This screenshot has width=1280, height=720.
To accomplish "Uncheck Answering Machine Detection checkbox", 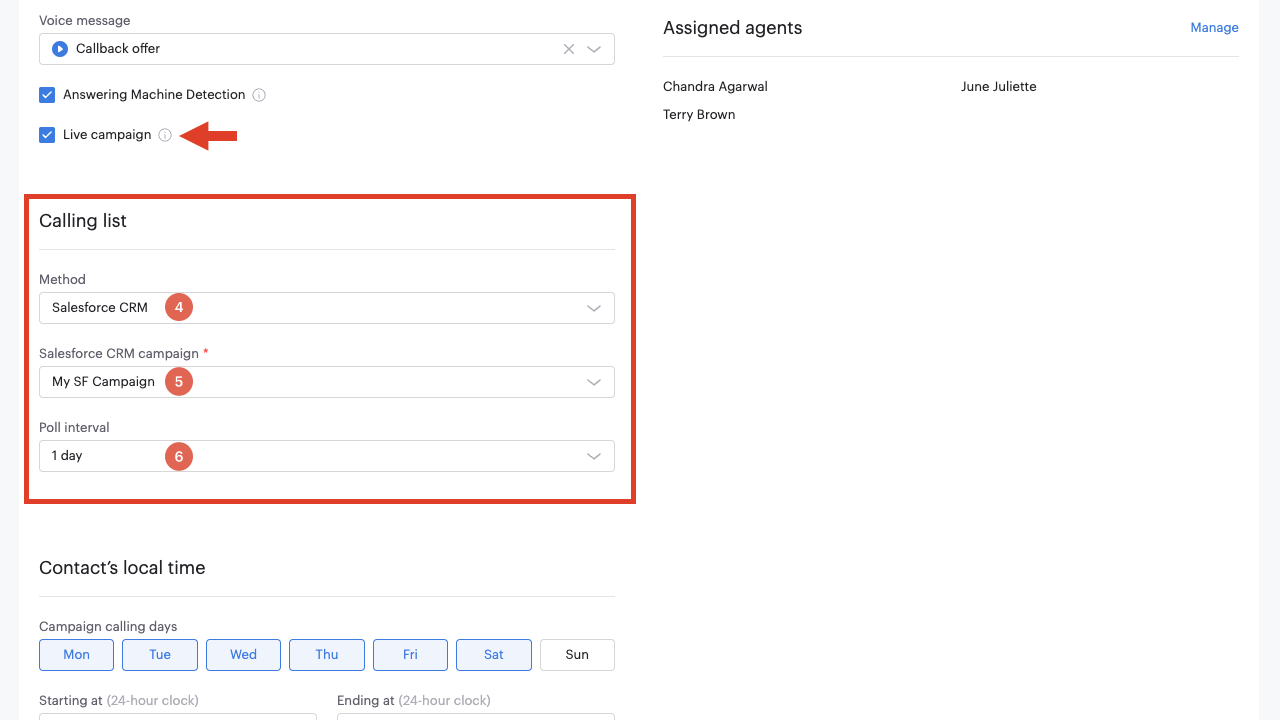I will [x=47, y=95].
